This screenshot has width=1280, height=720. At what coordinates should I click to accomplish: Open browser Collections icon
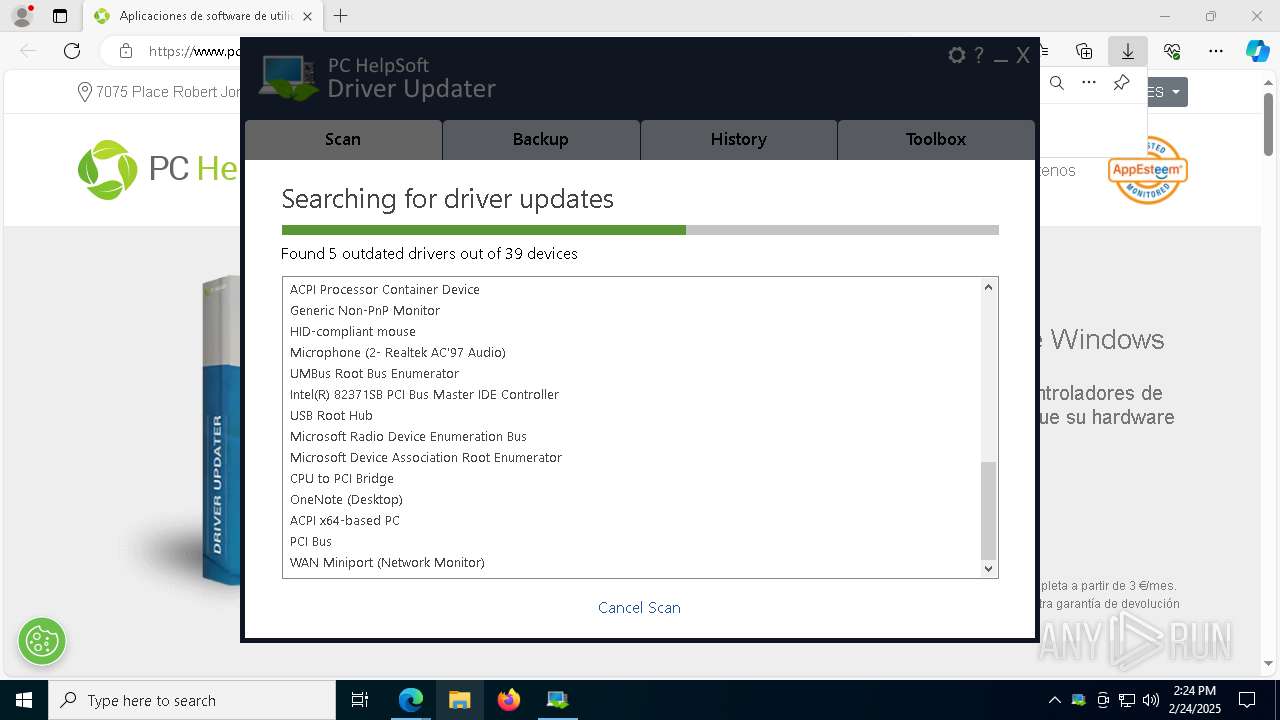[1084, 51]
